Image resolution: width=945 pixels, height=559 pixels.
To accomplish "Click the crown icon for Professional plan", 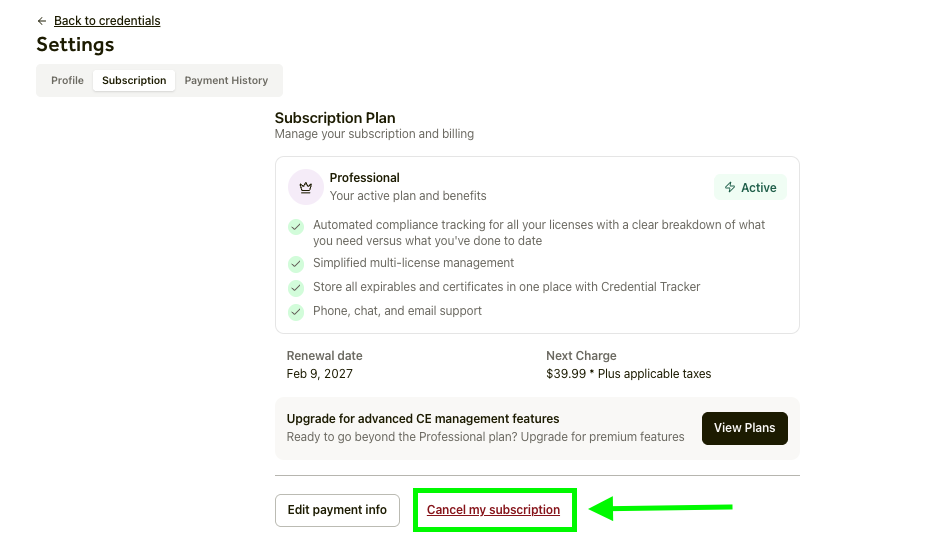I will point(306,187).
